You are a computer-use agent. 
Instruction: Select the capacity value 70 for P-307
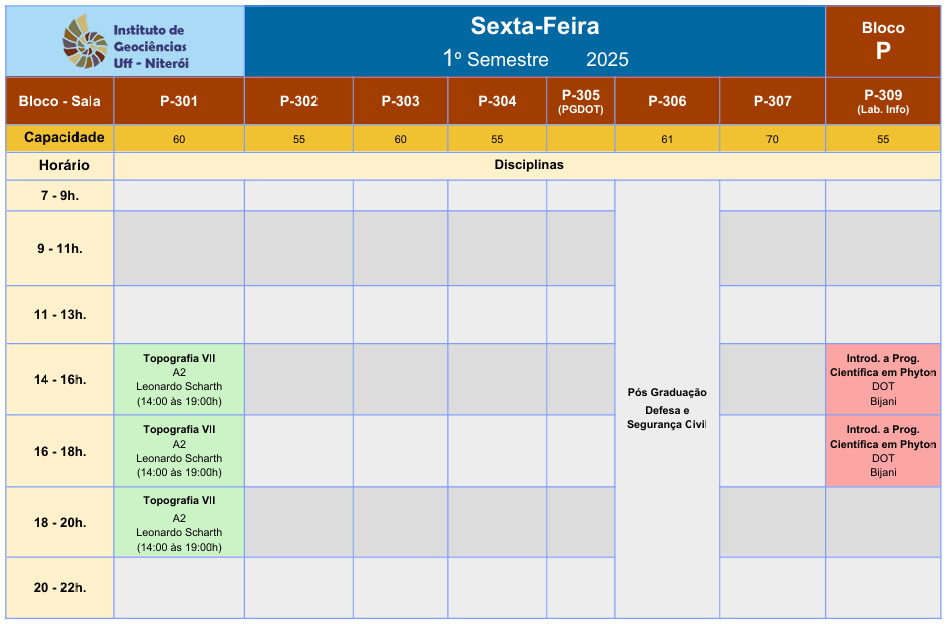click(772, 139)
